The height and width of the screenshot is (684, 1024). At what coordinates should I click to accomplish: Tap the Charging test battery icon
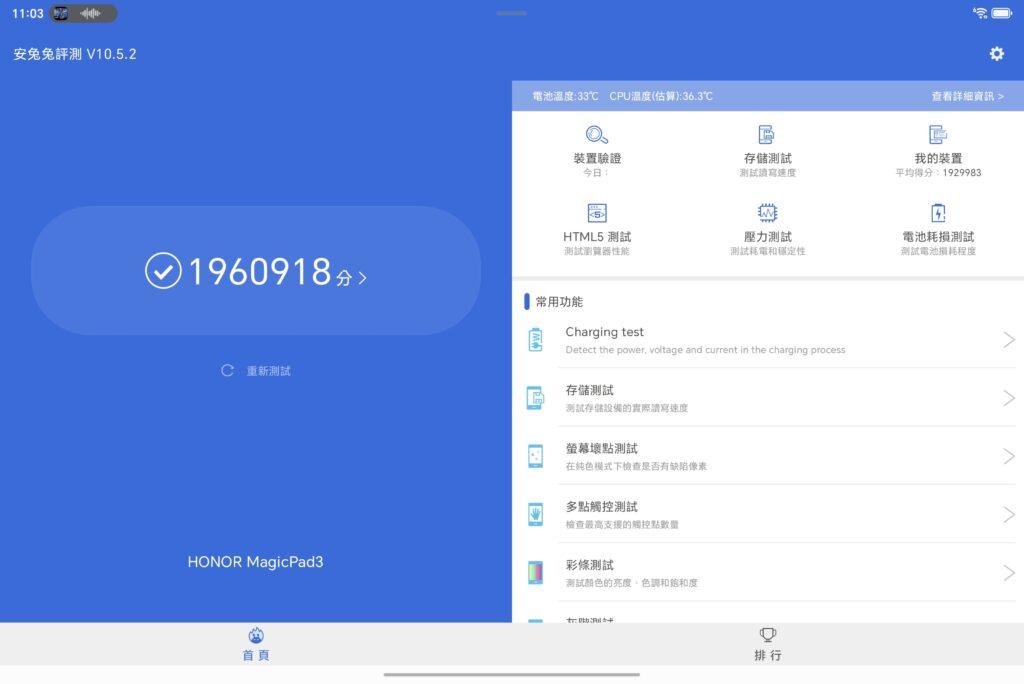click(536, 340)
